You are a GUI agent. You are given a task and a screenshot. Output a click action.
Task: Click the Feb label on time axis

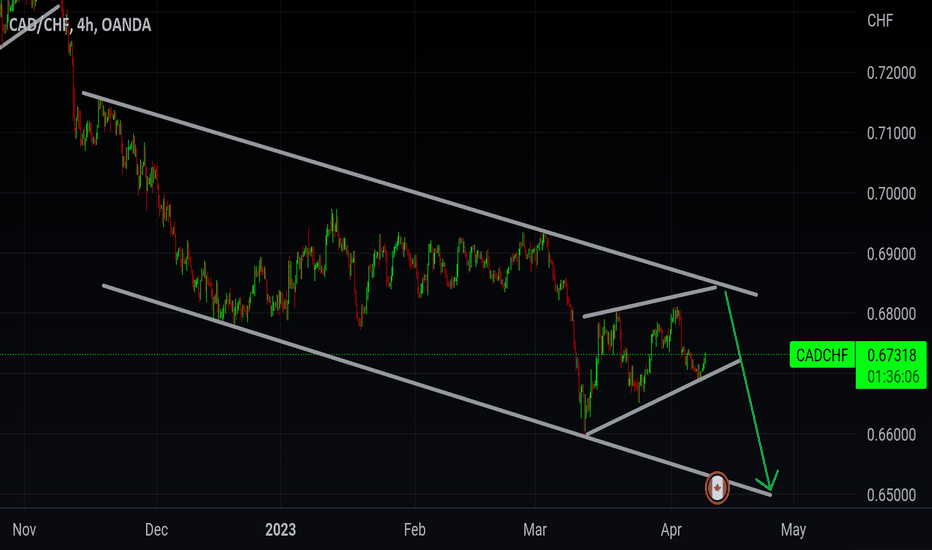414,529
